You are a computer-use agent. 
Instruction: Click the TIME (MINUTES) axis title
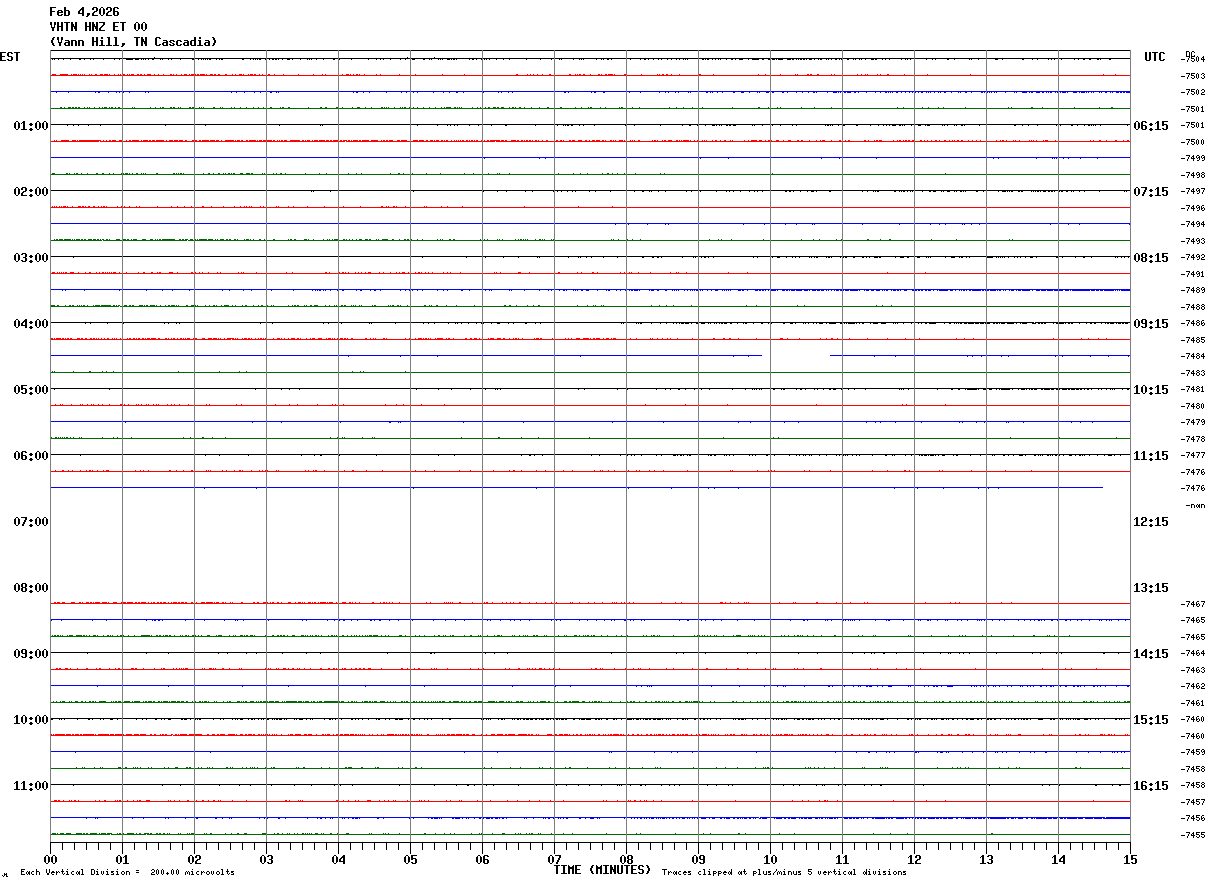point(602,870)
